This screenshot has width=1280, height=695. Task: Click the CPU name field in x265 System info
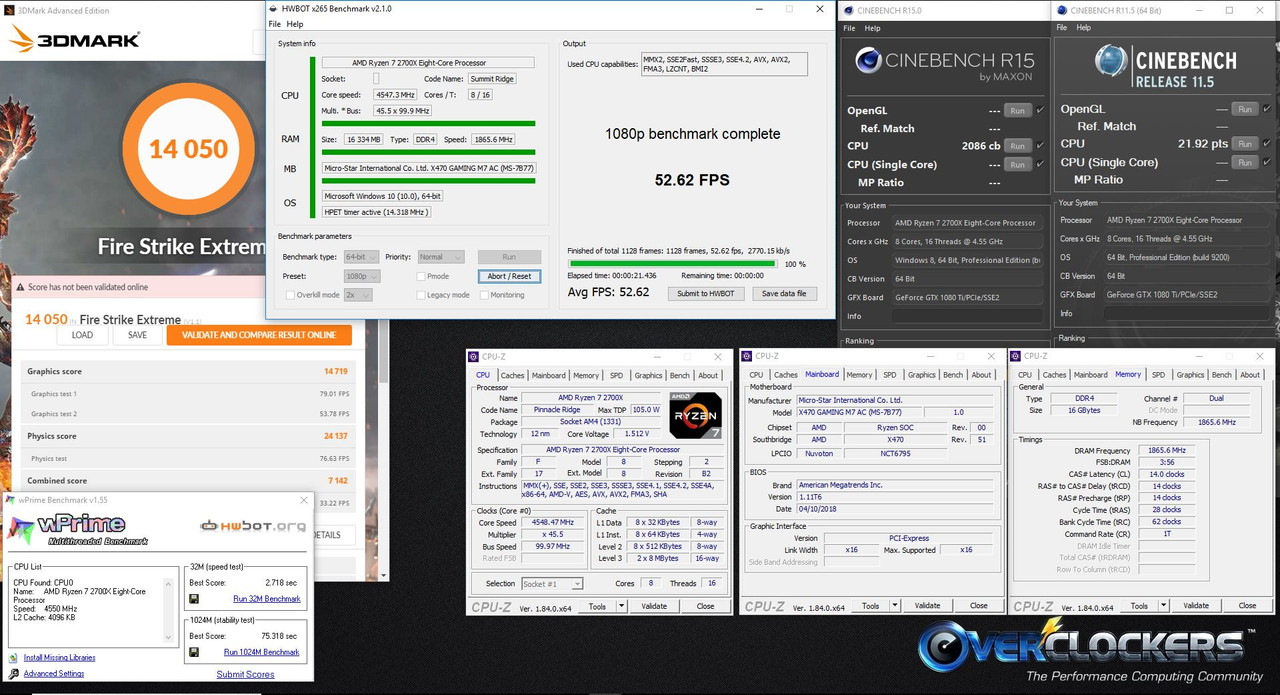click(x=428, y=62)
